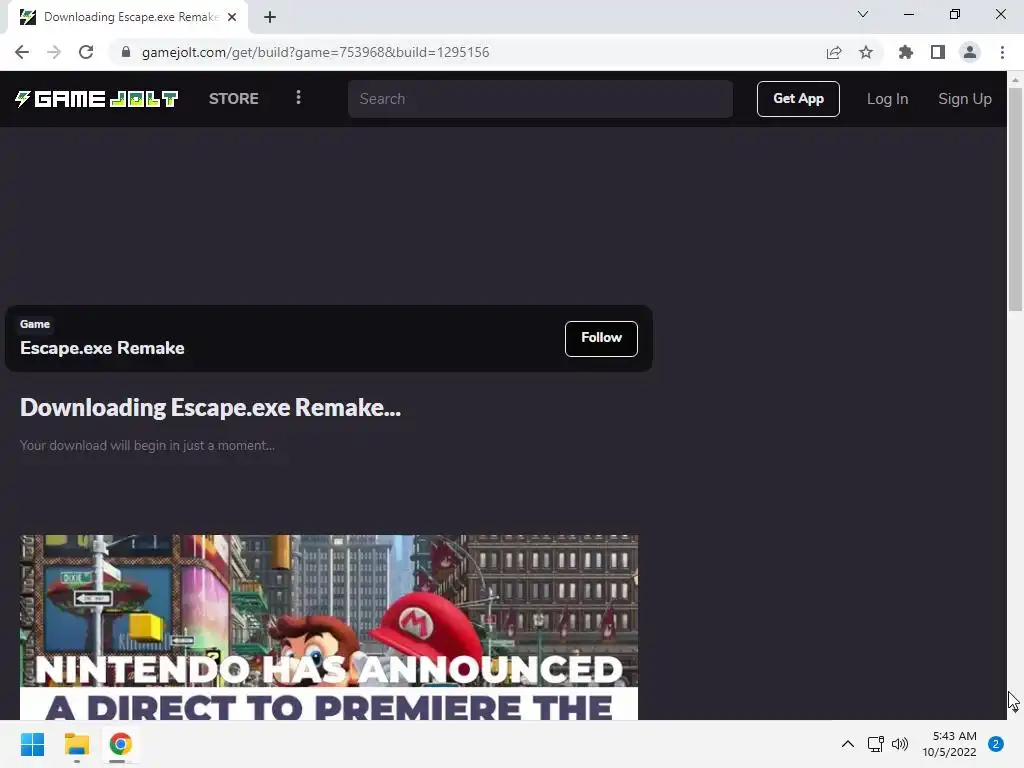Click the Game Jolt Search field
The height and width of the screenshot is (768, 1024).
540,99
